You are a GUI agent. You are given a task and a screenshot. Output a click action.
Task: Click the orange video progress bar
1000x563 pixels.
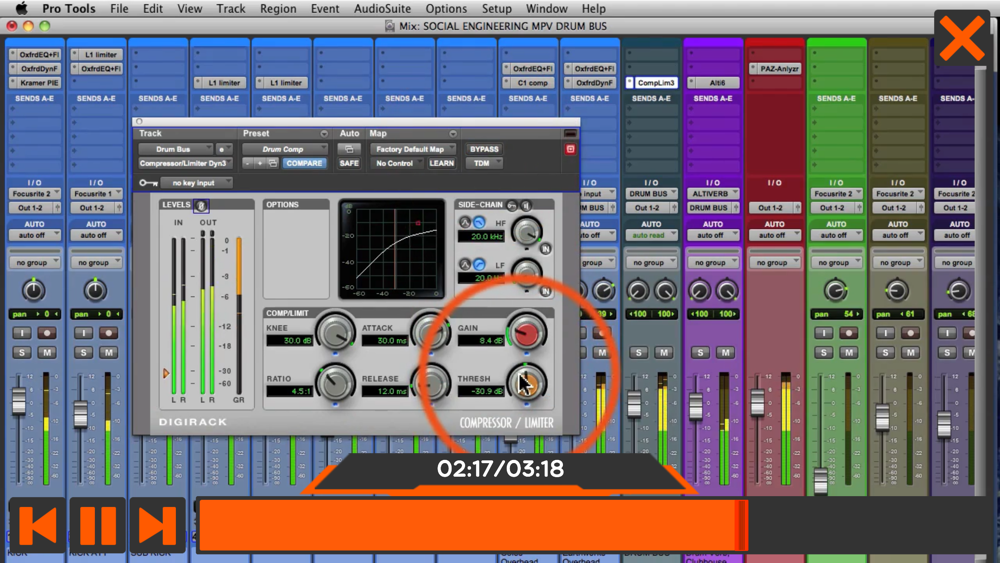(473, 525)
